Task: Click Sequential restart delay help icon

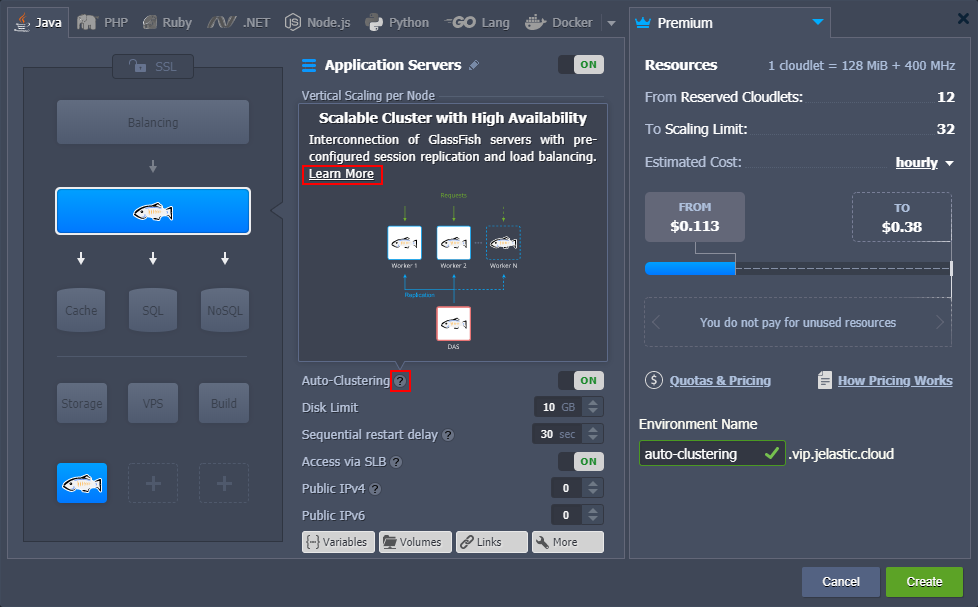Action: point(448,435)
